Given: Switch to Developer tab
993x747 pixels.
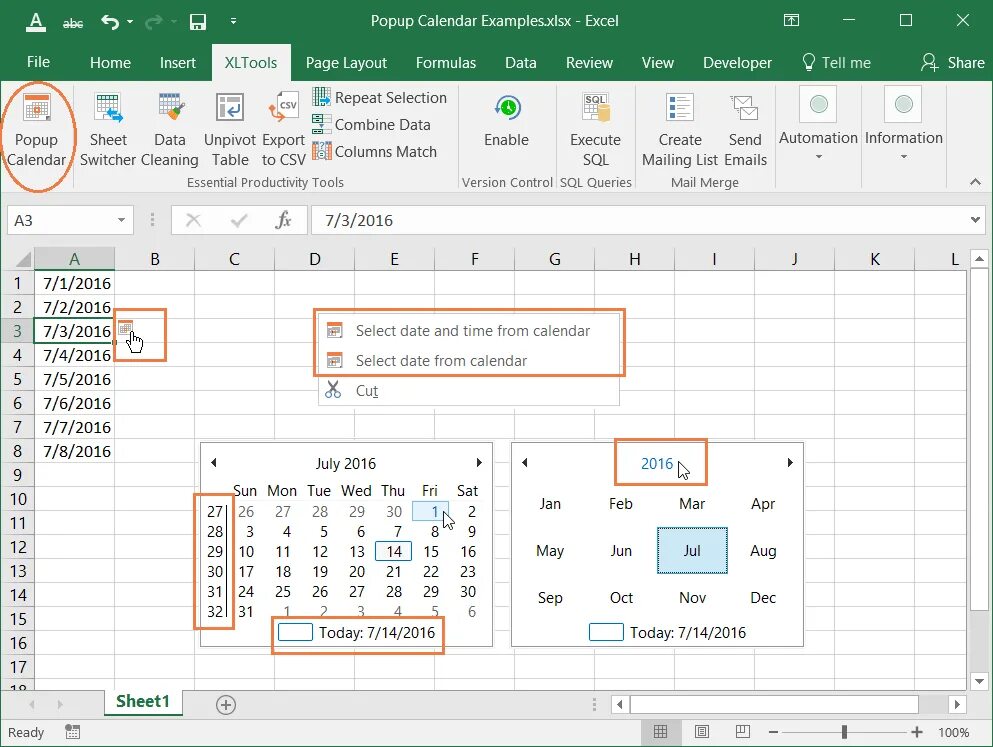Looking at the screenshot, I should pos(737,63).
